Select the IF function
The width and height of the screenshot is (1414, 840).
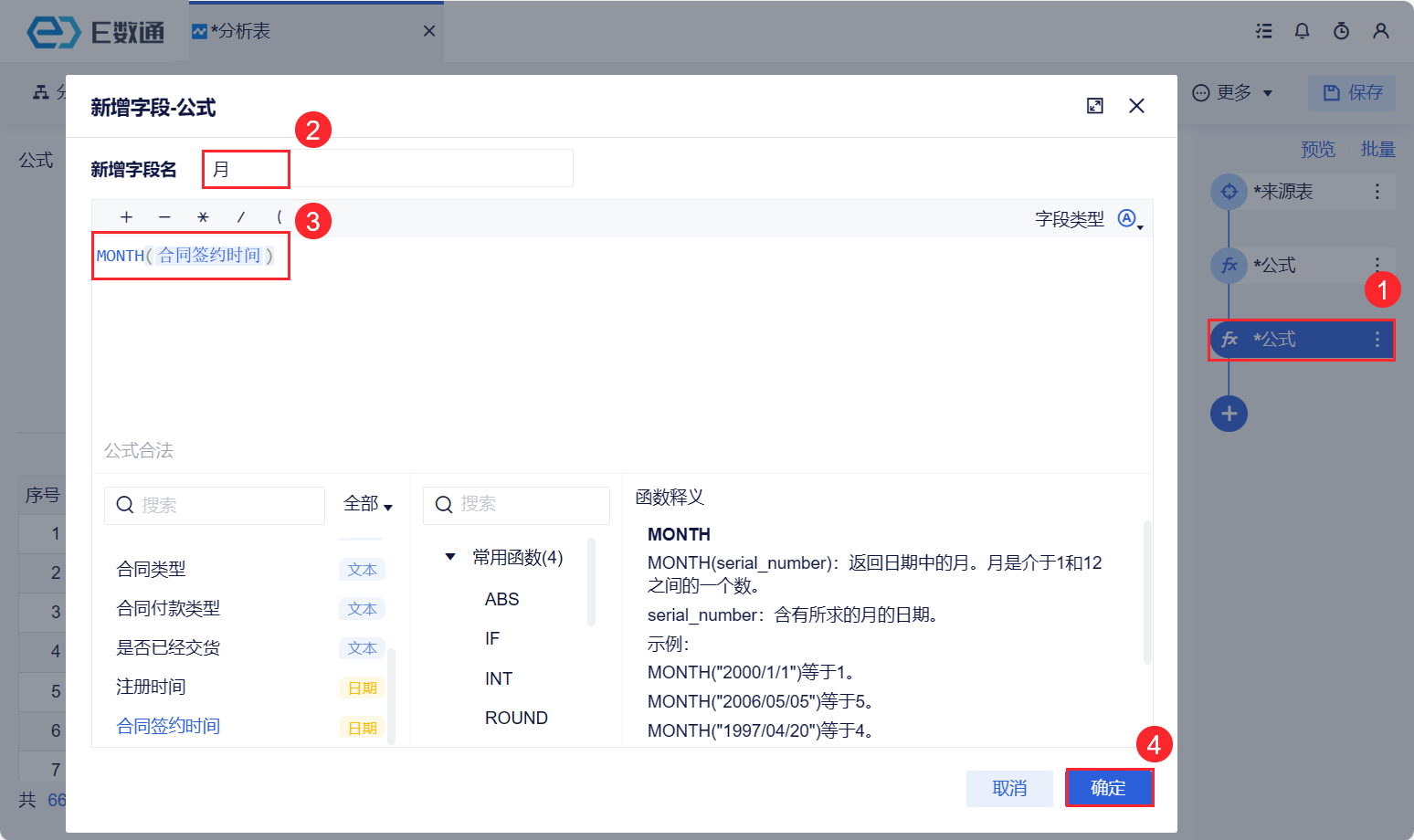492,639
